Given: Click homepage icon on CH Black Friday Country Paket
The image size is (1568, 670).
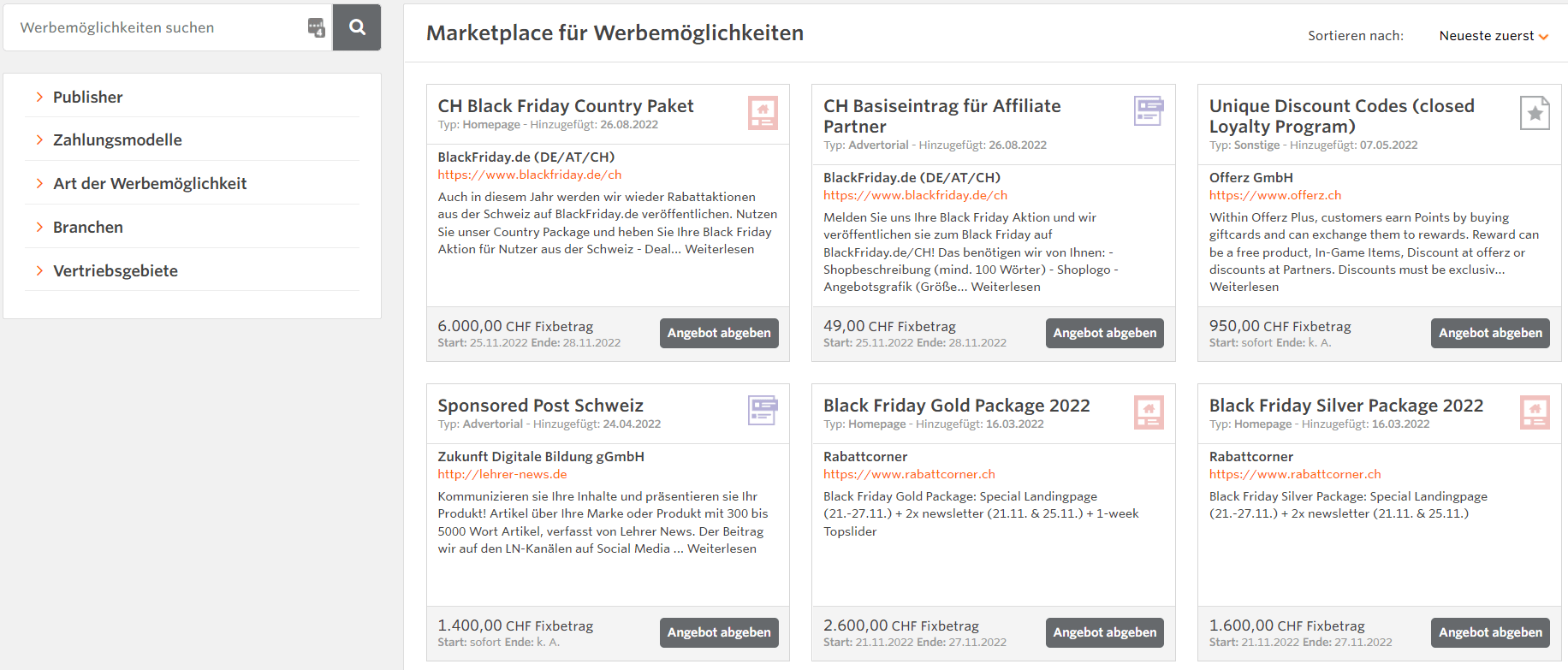Looking at the screenshot, I should (x=763, y=113).
